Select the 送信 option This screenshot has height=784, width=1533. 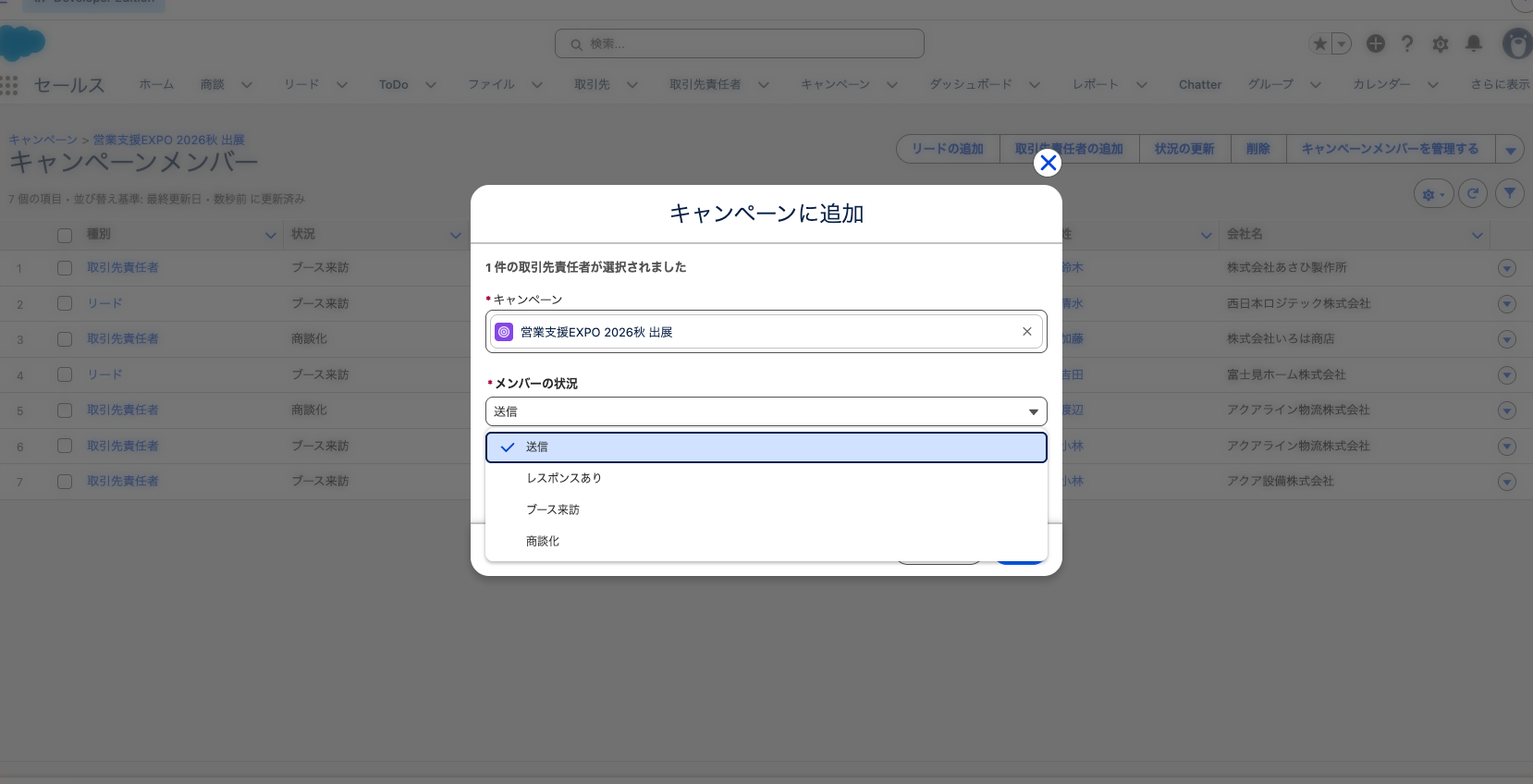pyautogui.click(x=766, y=447)
